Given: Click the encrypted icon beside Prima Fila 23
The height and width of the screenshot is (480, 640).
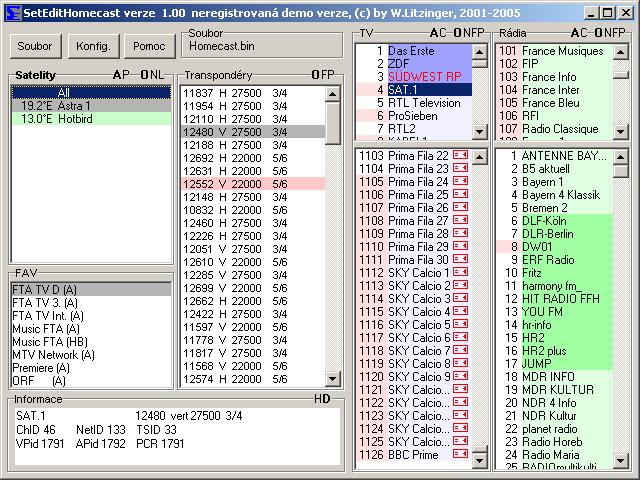Looking at the screenshot, I should [x=460, y=168].
